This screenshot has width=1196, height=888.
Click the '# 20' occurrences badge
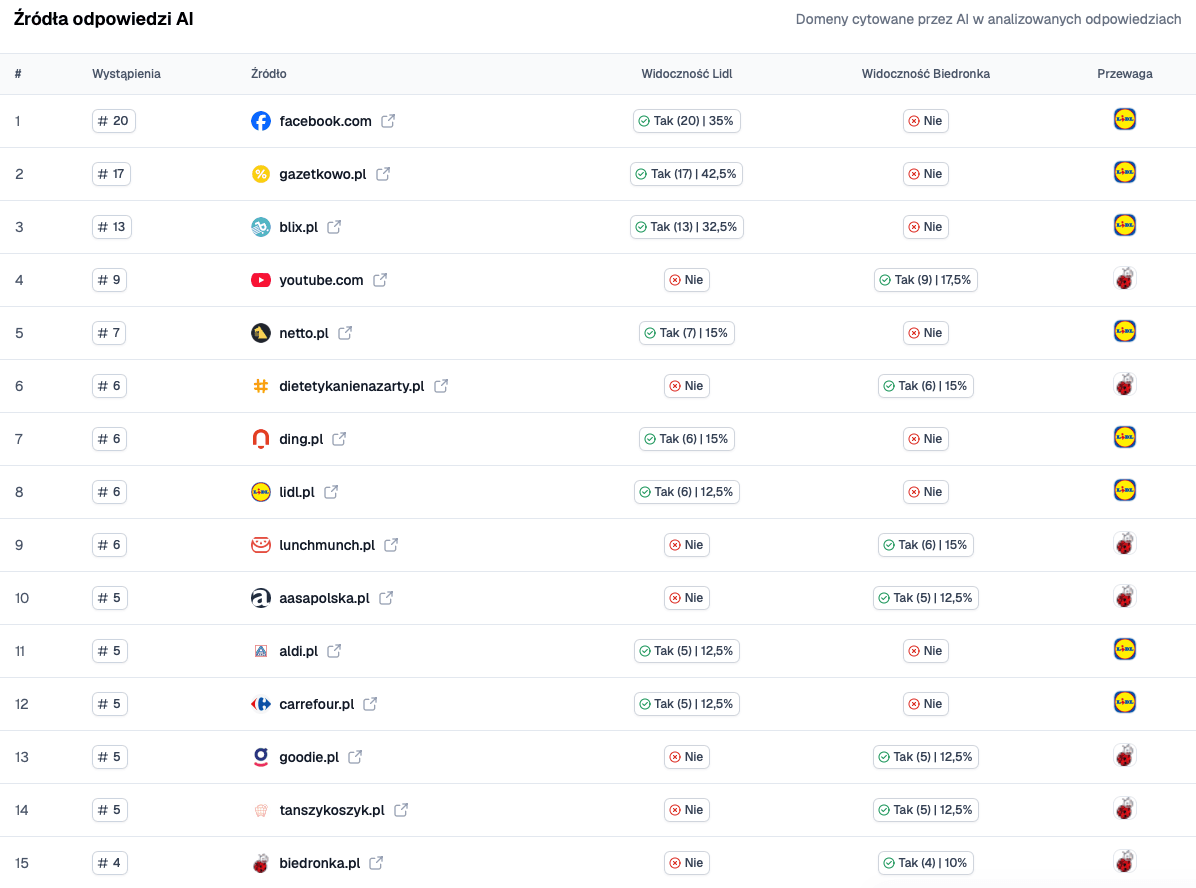coord(114,121)
